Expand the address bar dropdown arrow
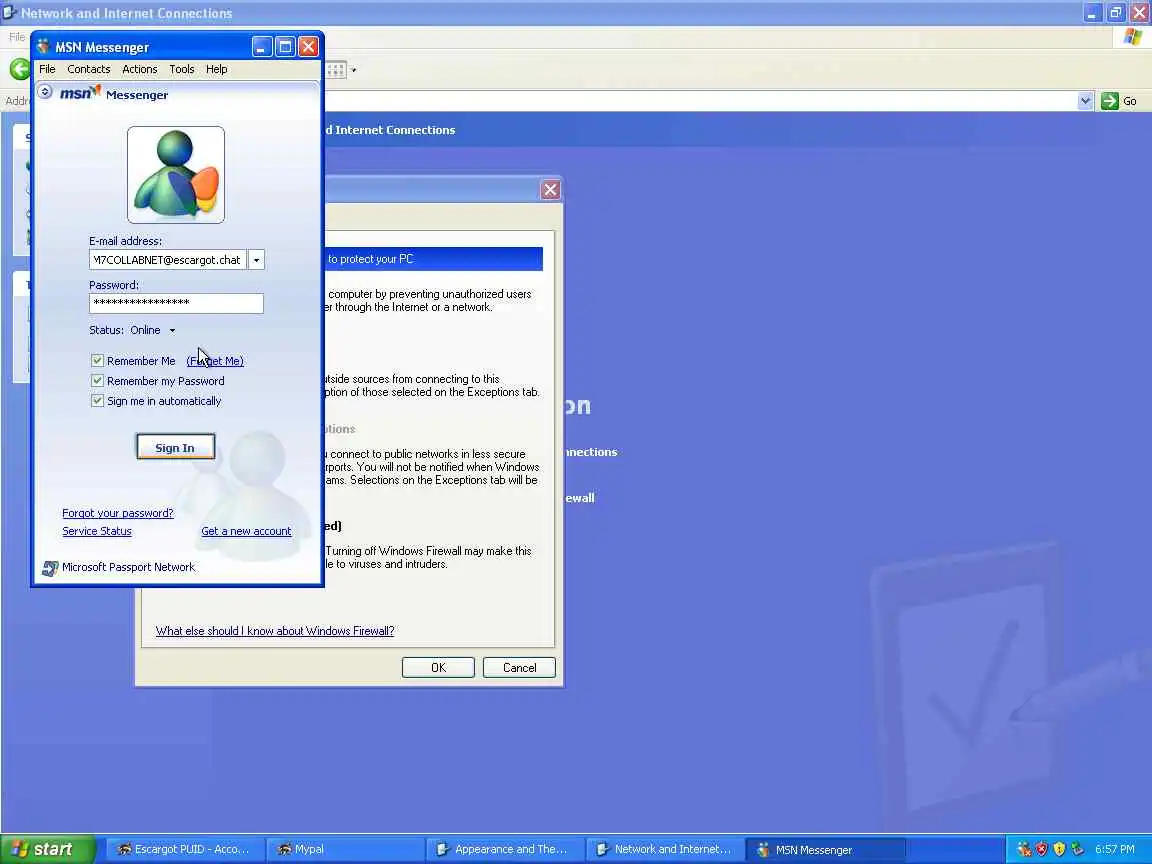 [x=1085, y=101]
